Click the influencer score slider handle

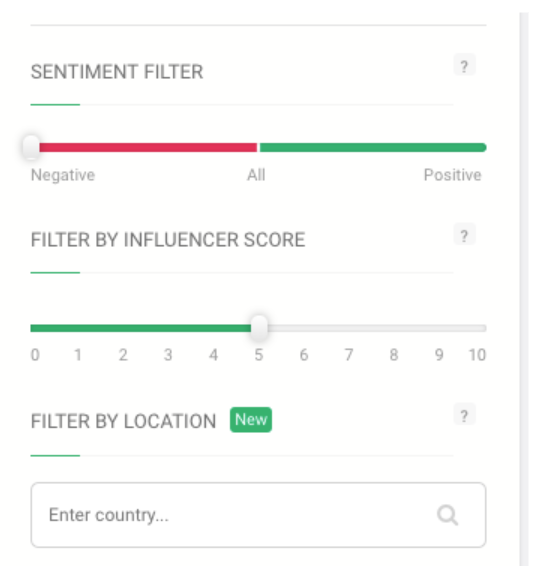click(x=259, y=328)
